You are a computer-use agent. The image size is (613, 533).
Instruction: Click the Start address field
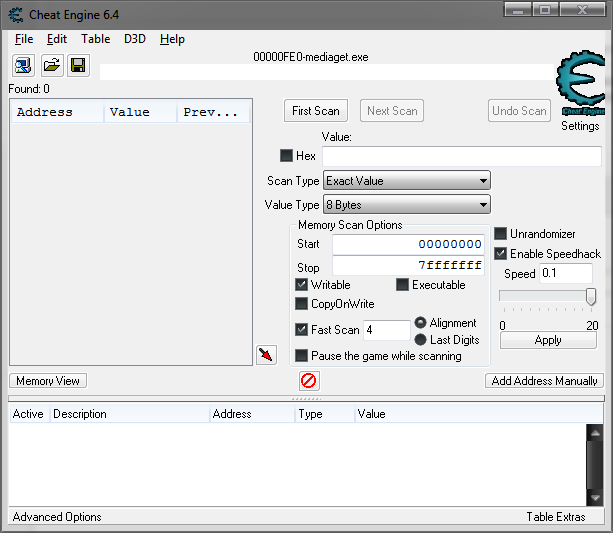[x=408, y=244]
